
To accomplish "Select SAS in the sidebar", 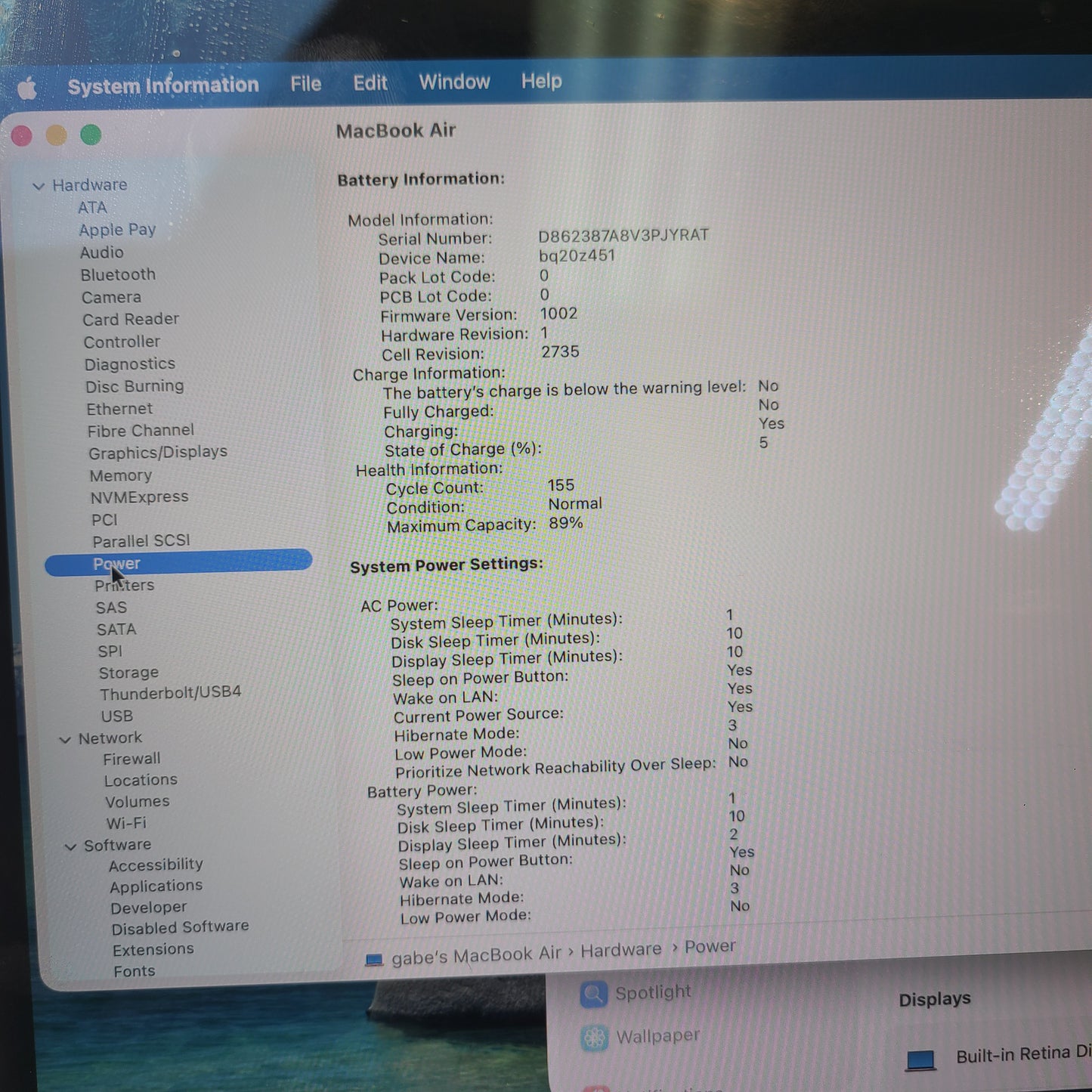I will point(111,608).
